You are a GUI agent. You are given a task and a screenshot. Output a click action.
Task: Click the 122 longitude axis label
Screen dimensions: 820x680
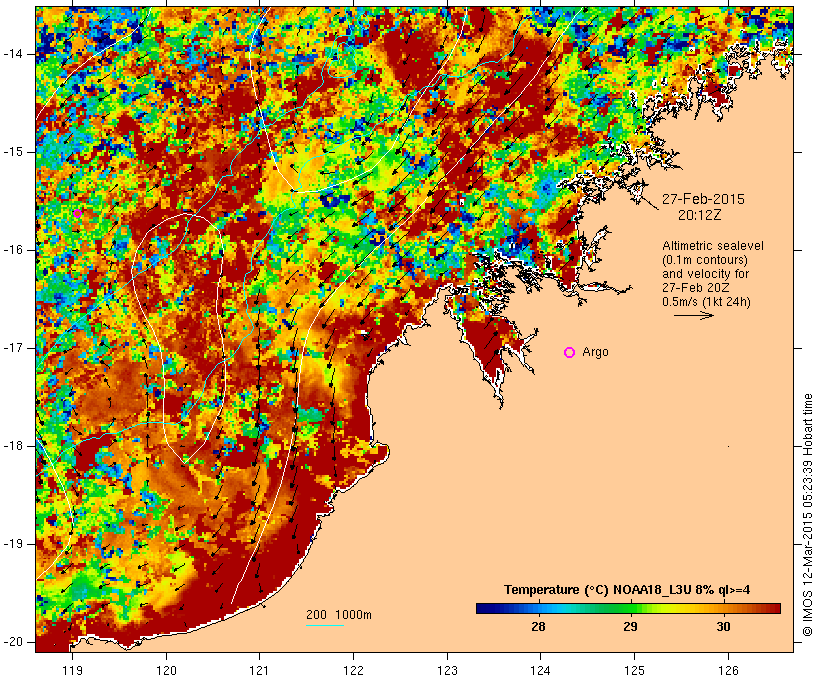click(x=354, y=671)
